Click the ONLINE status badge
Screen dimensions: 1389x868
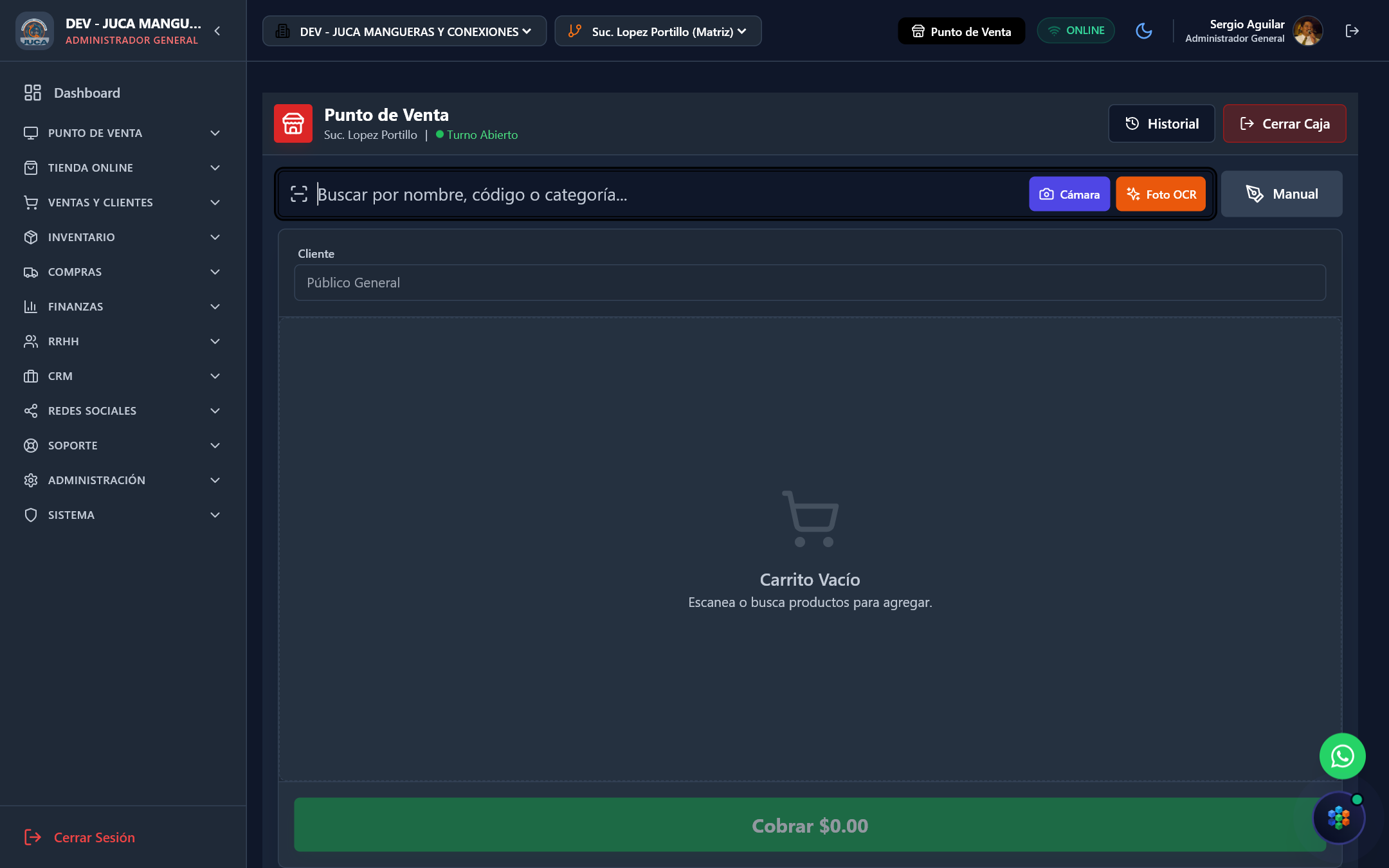click(x=1076, y=31)
